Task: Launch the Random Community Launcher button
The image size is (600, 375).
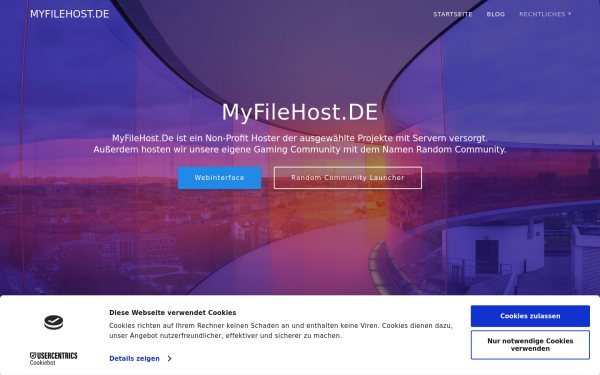Action: (x=348, y=178)
